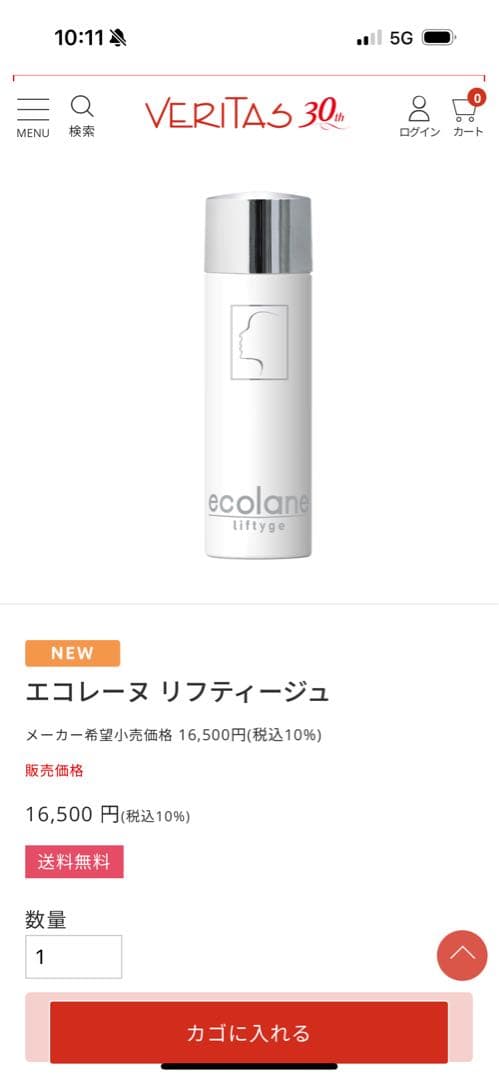The width and height of the screenshot is (499, 1080).
Task: Tap the MENU text label
Action: tap(33, 134)
